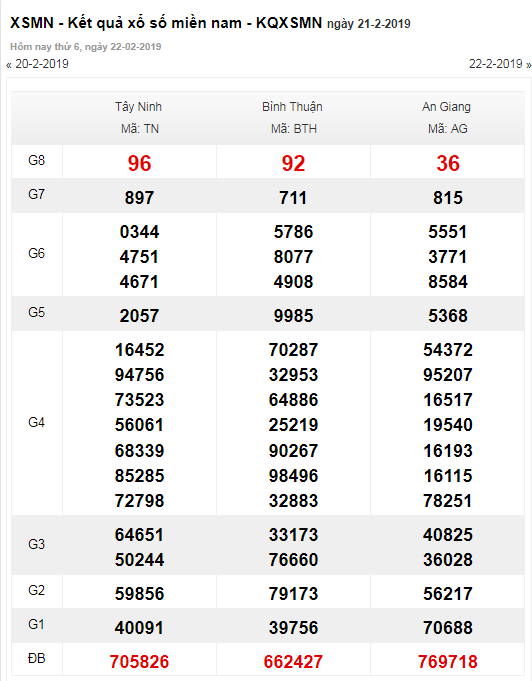Select the ĐB row label
The width and height of the screenshot is (532, 681).
(36, 658)
